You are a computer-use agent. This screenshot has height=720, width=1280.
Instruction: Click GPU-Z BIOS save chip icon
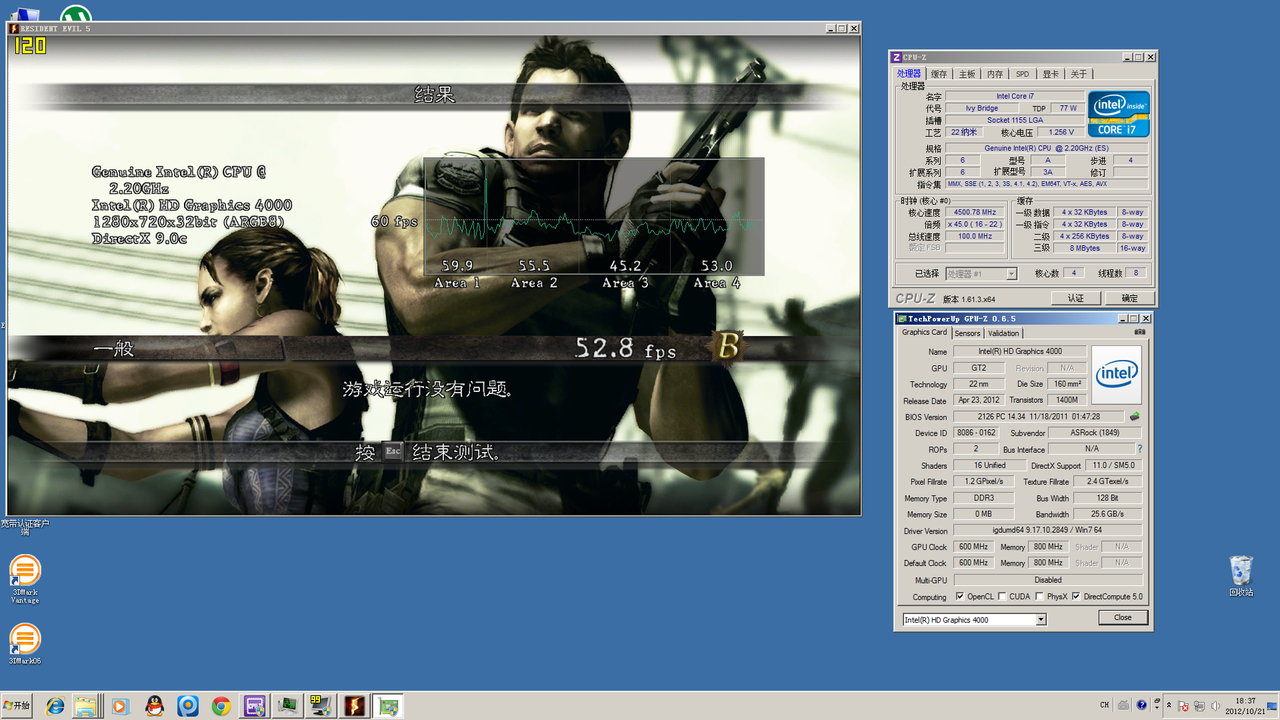coord(1134,416)
